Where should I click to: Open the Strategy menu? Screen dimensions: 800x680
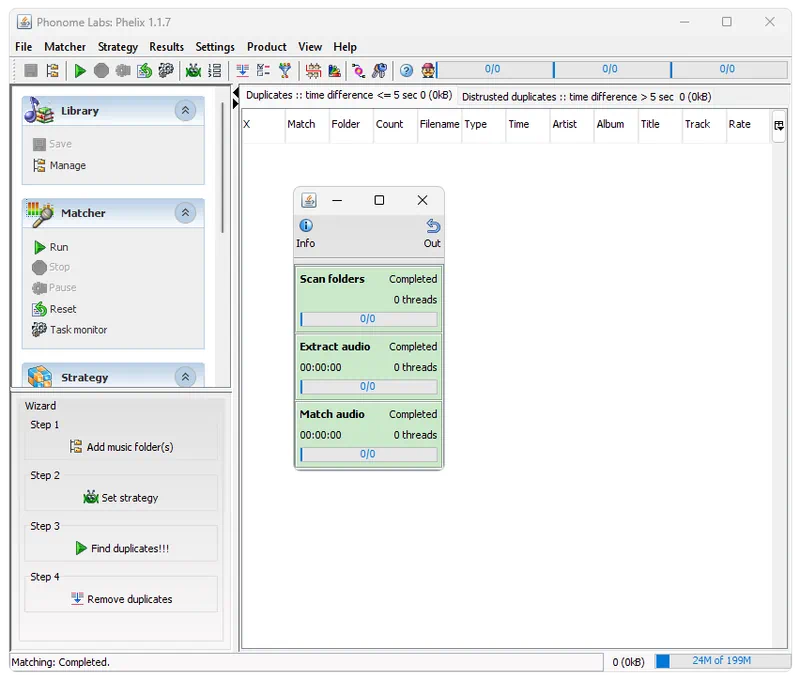pyautogui.click(x=118, y=47)
